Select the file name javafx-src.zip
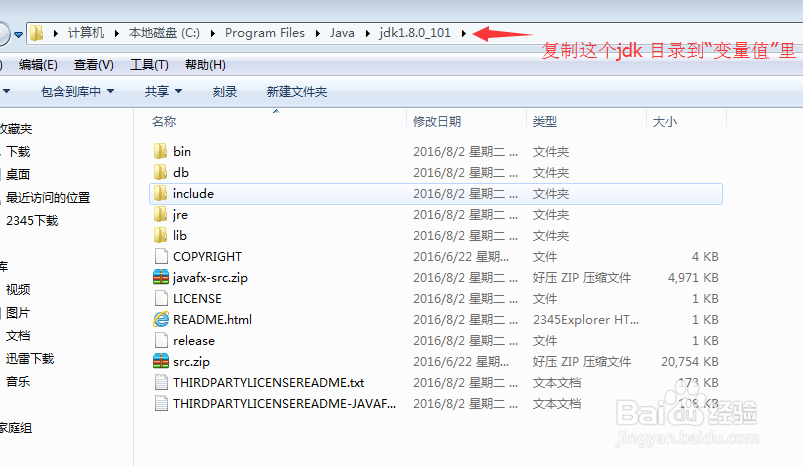 [x=210, y=278]
